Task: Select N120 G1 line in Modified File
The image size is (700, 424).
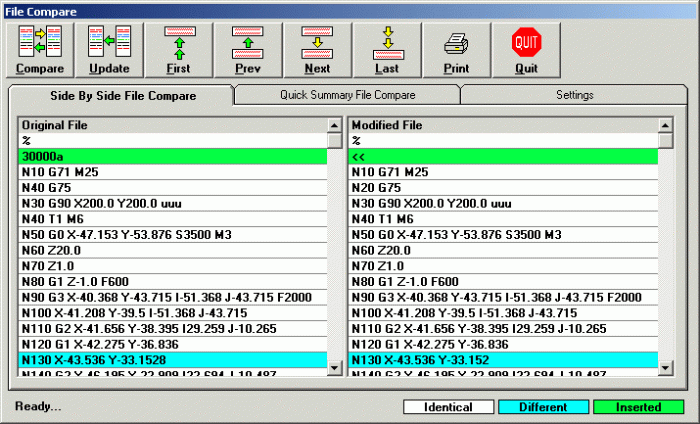Action: tap(503, 344)
